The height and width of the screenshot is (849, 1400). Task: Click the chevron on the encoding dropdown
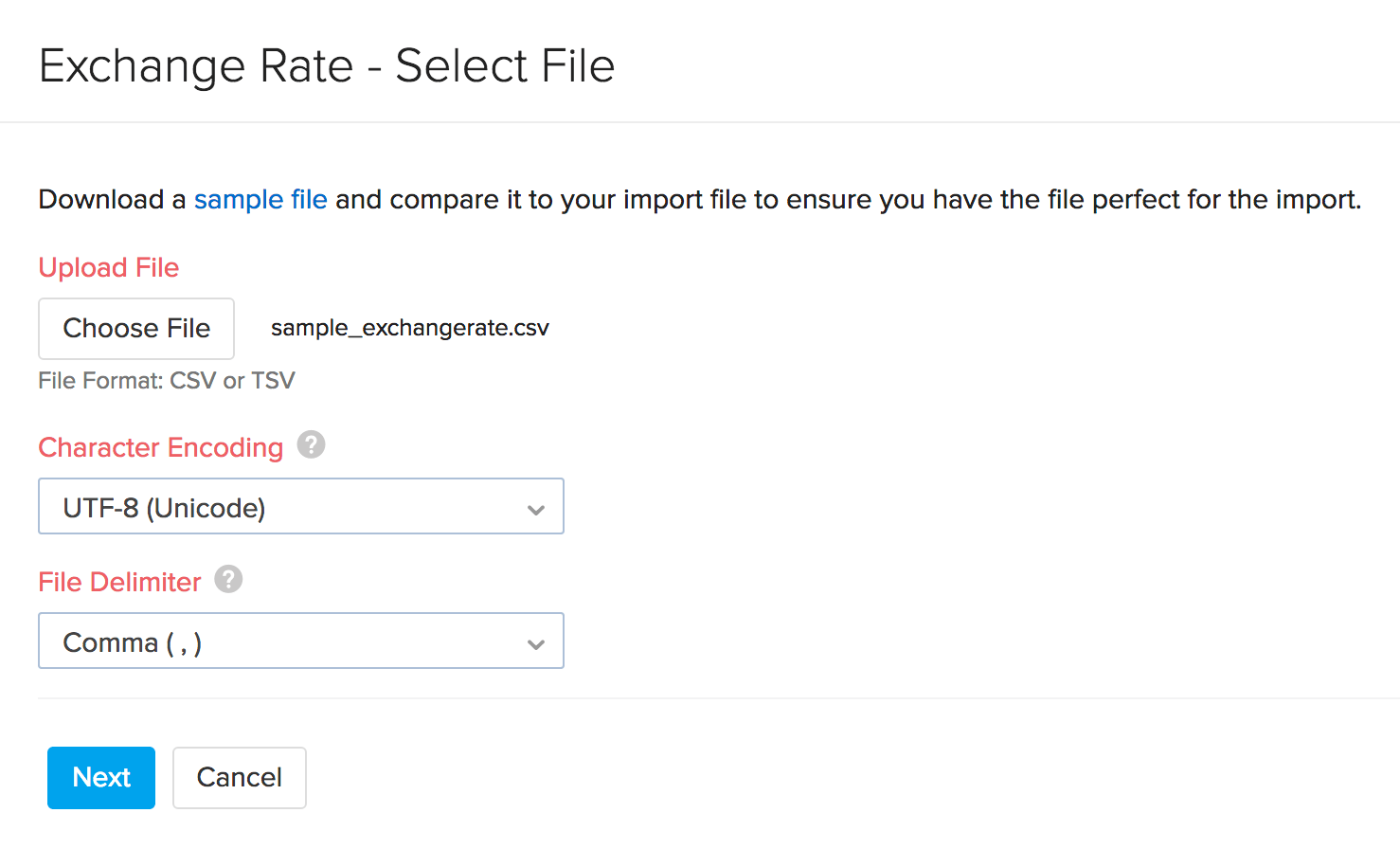(x=536, y=508)
